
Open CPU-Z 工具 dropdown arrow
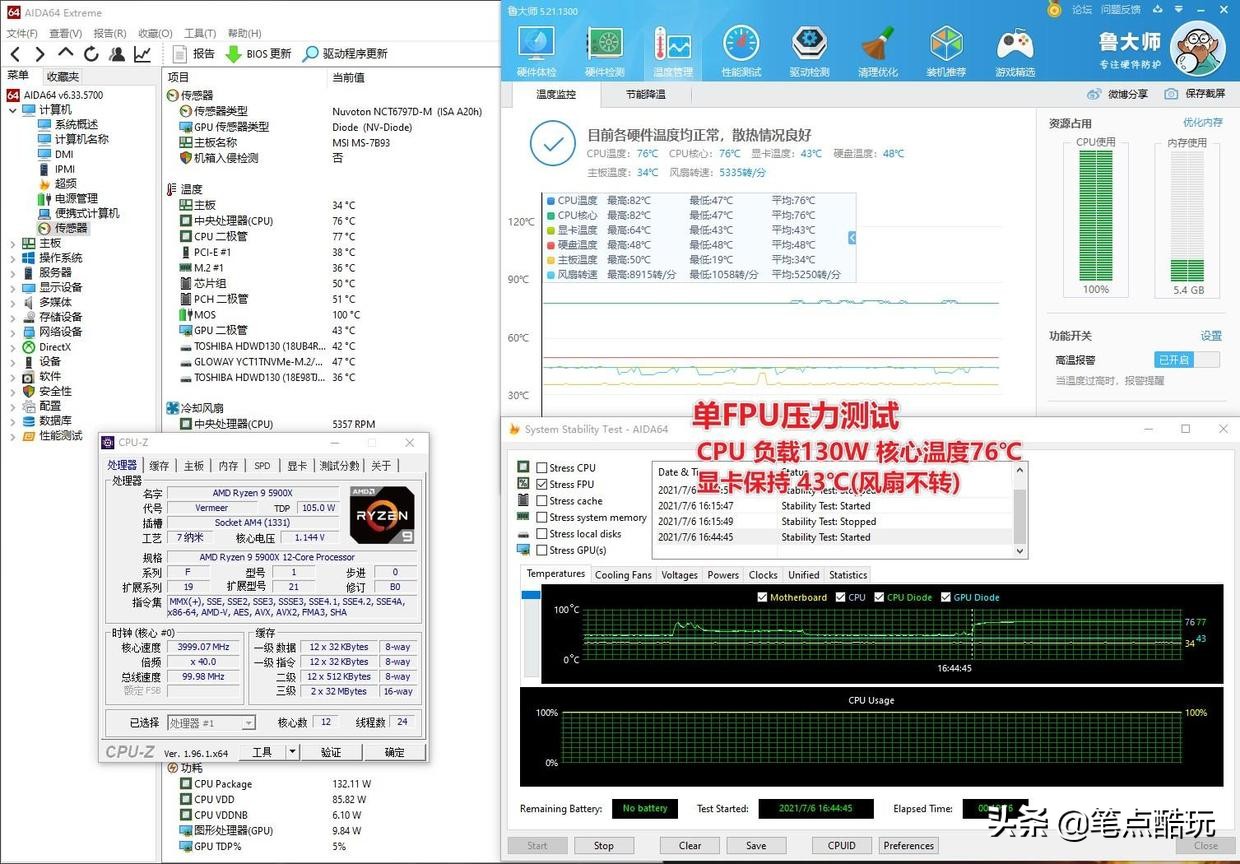[x=292, y=752]
